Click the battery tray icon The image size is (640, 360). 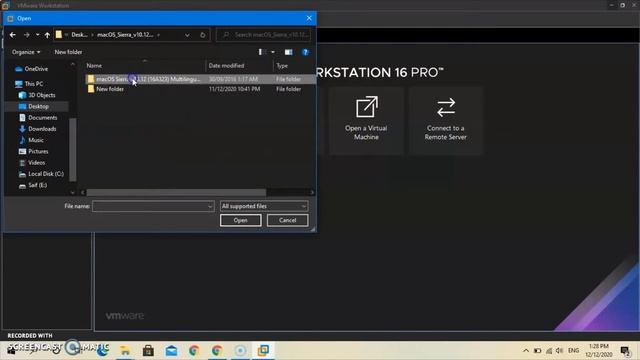click(538, 351)
